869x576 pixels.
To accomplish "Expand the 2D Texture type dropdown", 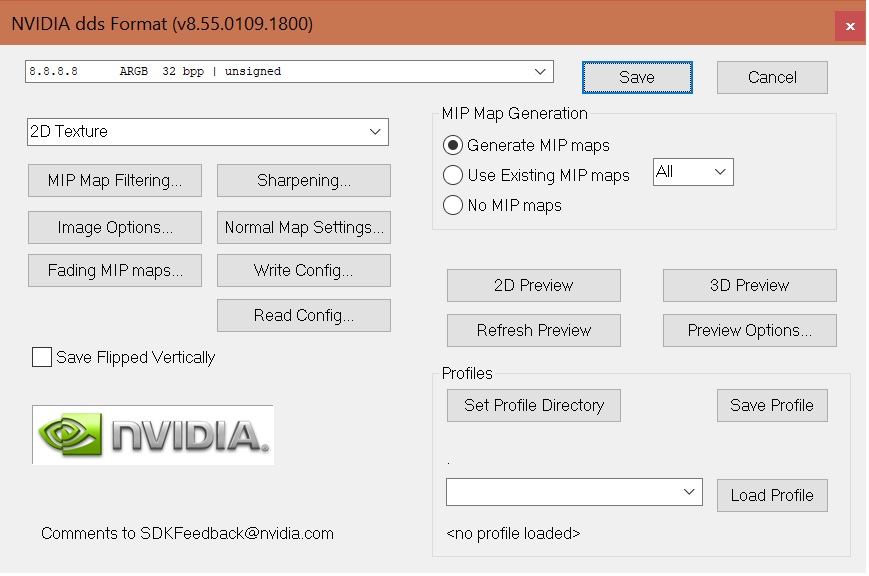I will [208, 132].
